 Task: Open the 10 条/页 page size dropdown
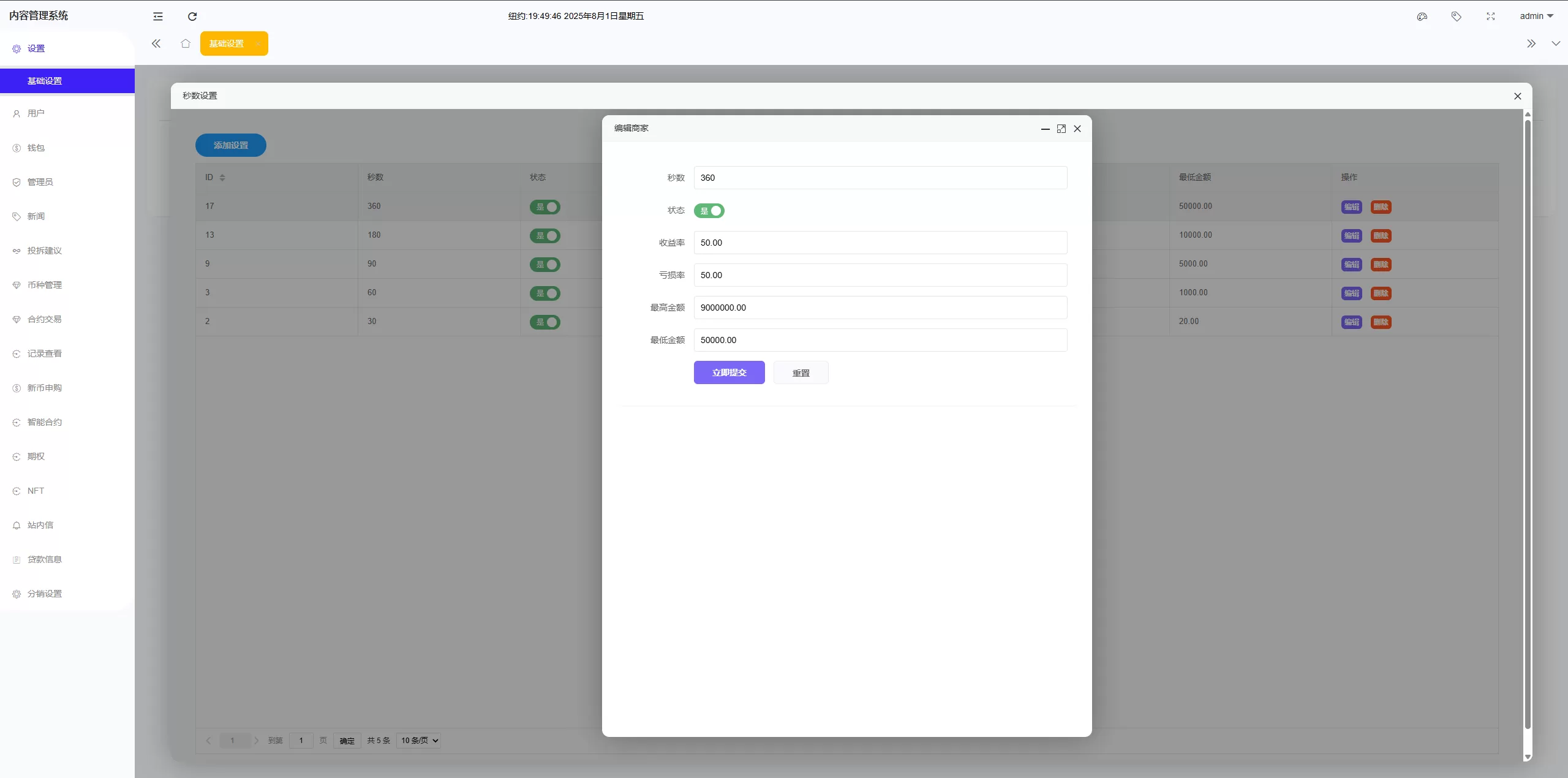(x=419, y=741)
